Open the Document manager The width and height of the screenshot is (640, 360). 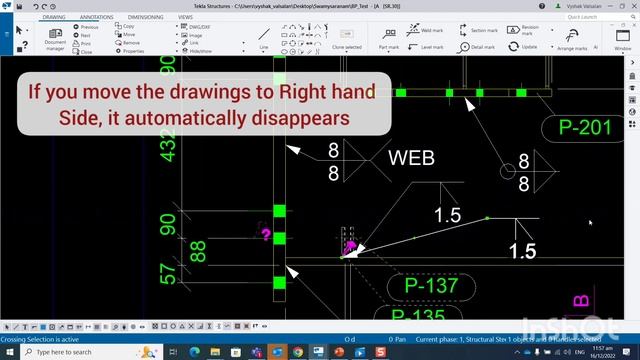(x=55, y=39)
